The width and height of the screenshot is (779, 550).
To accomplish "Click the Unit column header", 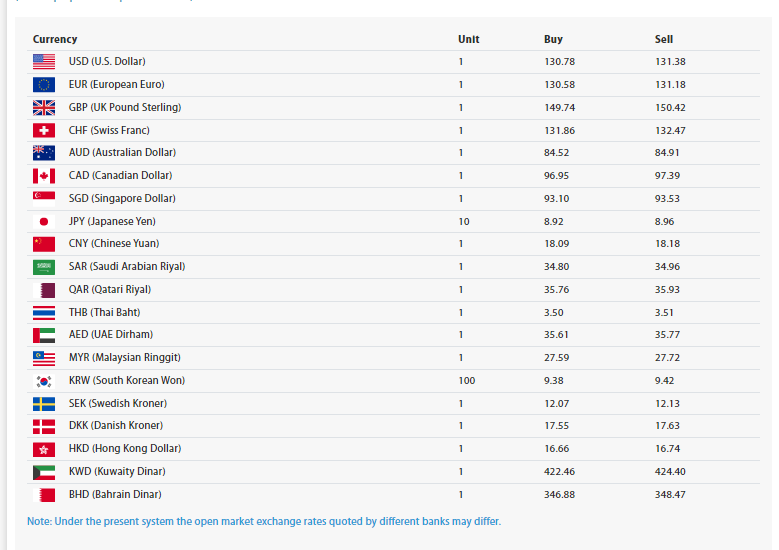I will pyautogui.click(x=468, y=39).
